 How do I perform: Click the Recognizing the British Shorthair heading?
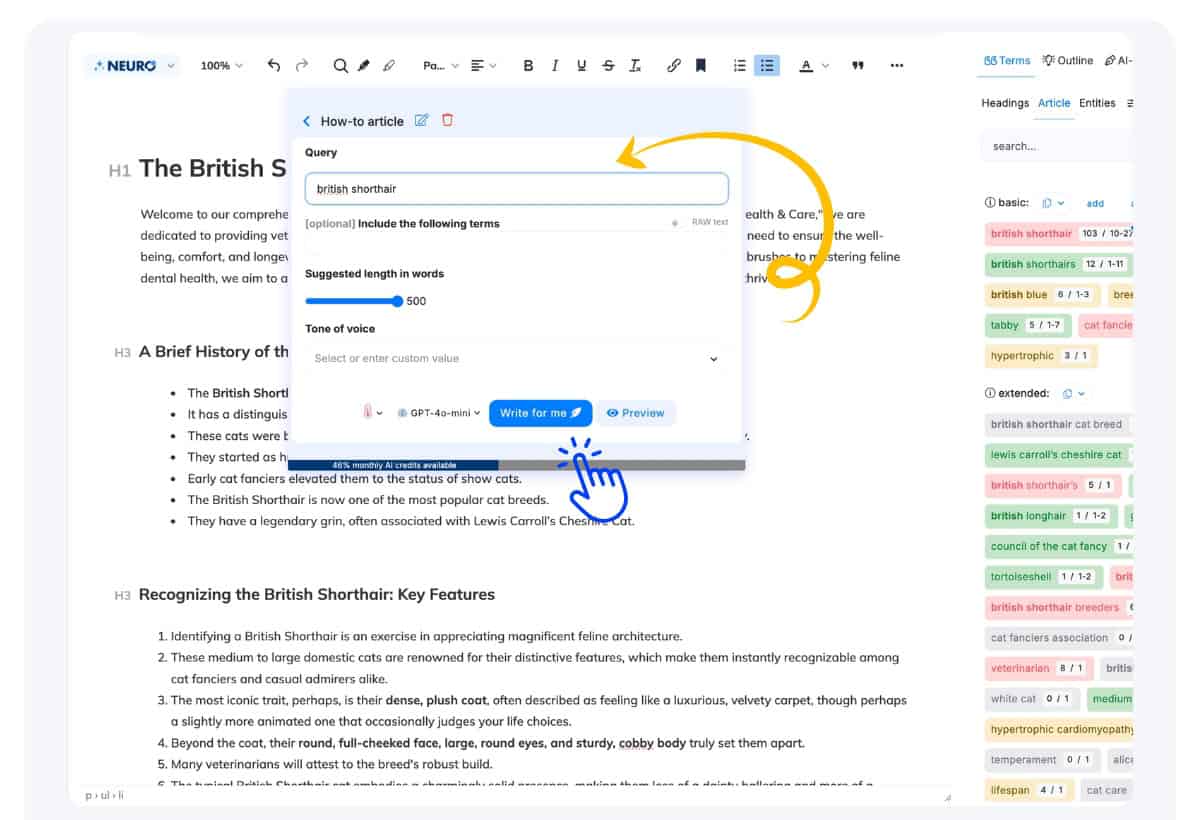point(317,594)
